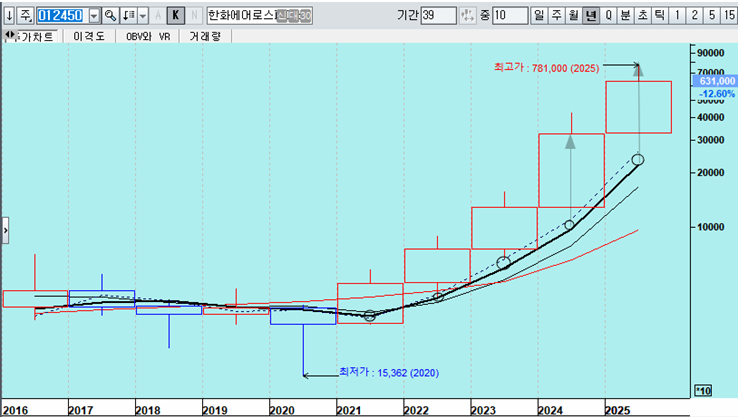Click the 중 field showing 10
740x417 pixels.
point(510,16)
